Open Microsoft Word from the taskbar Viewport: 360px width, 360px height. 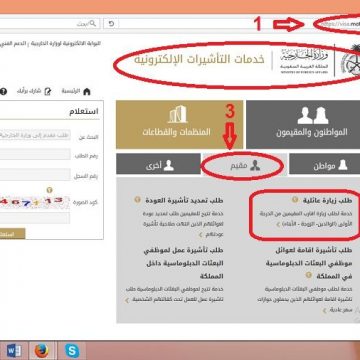click(x=14, y=351)
